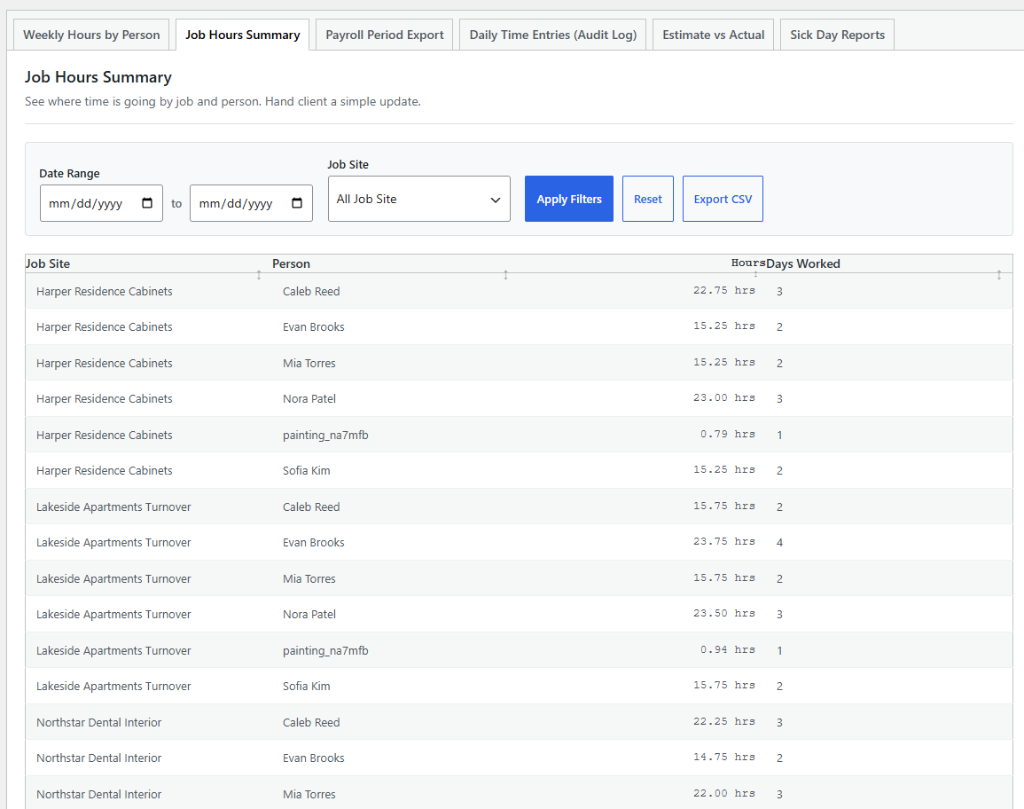
Task: Click Lakeside Apartments Turnover in Sofia Kim row
Action: point(114,686)
